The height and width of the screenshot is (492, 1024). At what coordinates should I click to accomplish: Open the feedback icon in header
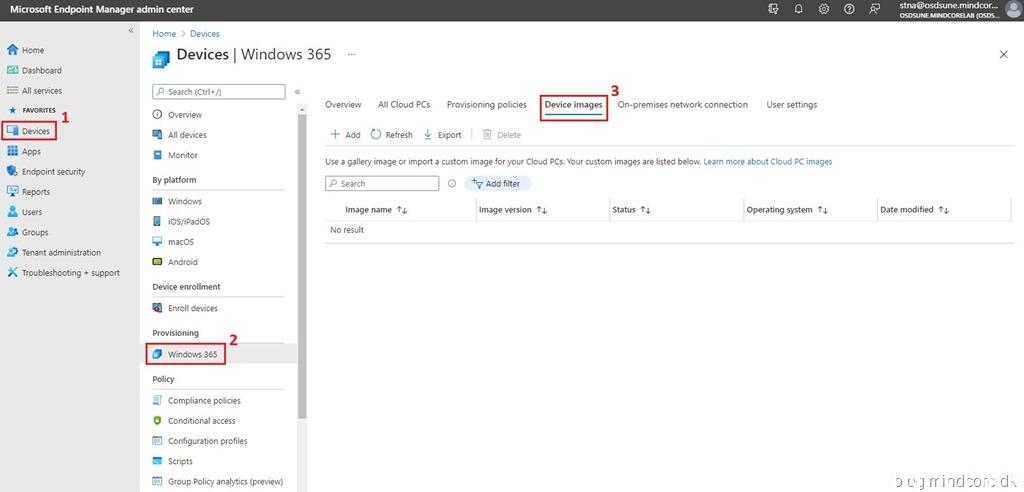(x=875, y=9)
